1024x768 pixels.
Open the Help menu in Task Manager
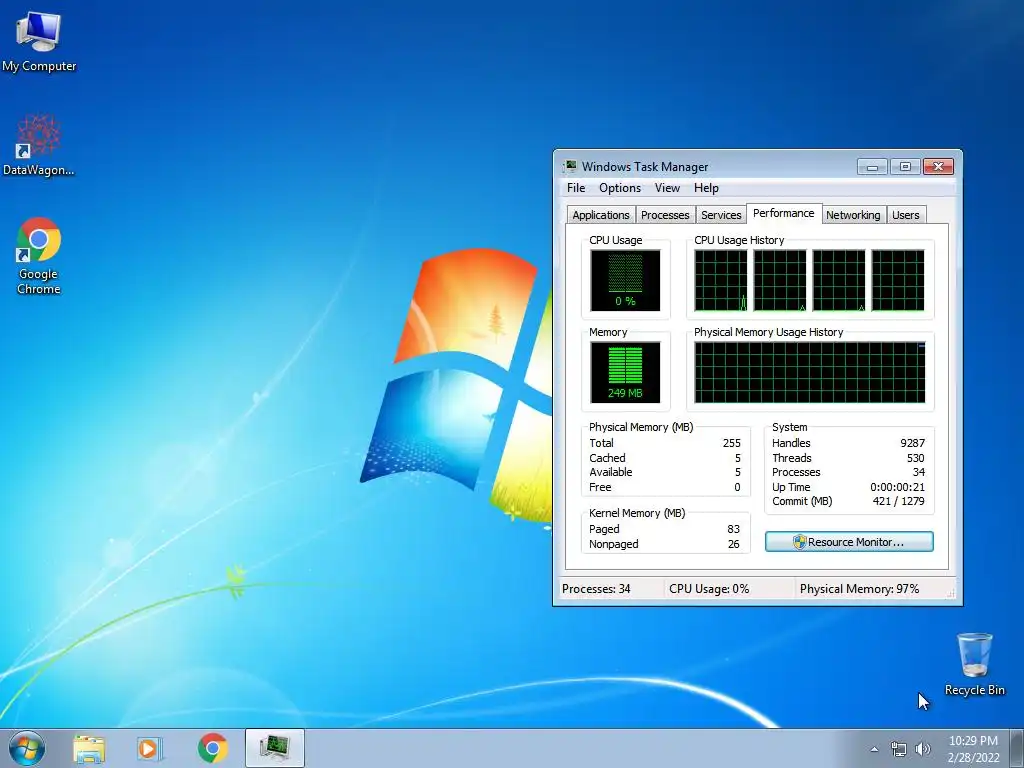click(x=706, y=188)
